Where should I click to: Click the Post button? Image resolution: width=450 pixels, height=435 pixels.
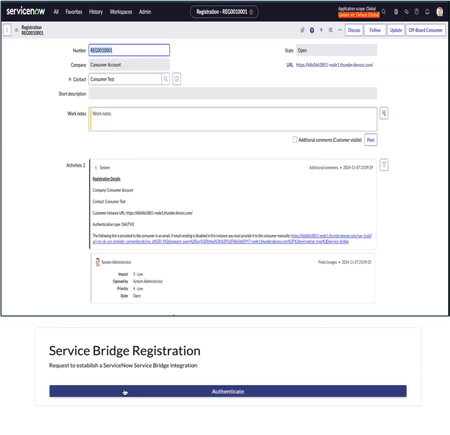371,140
